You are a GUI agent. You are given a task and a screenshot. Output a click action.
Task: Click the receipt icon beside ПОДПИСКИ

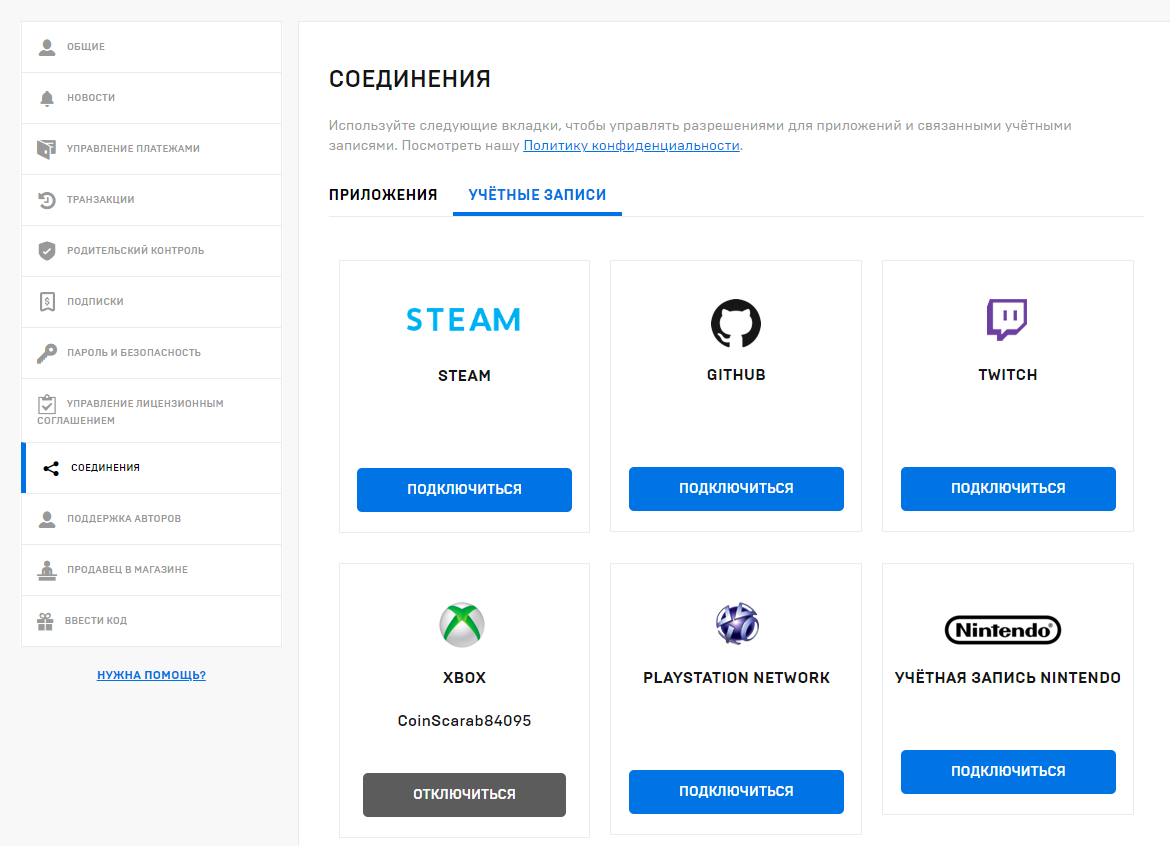47,301
